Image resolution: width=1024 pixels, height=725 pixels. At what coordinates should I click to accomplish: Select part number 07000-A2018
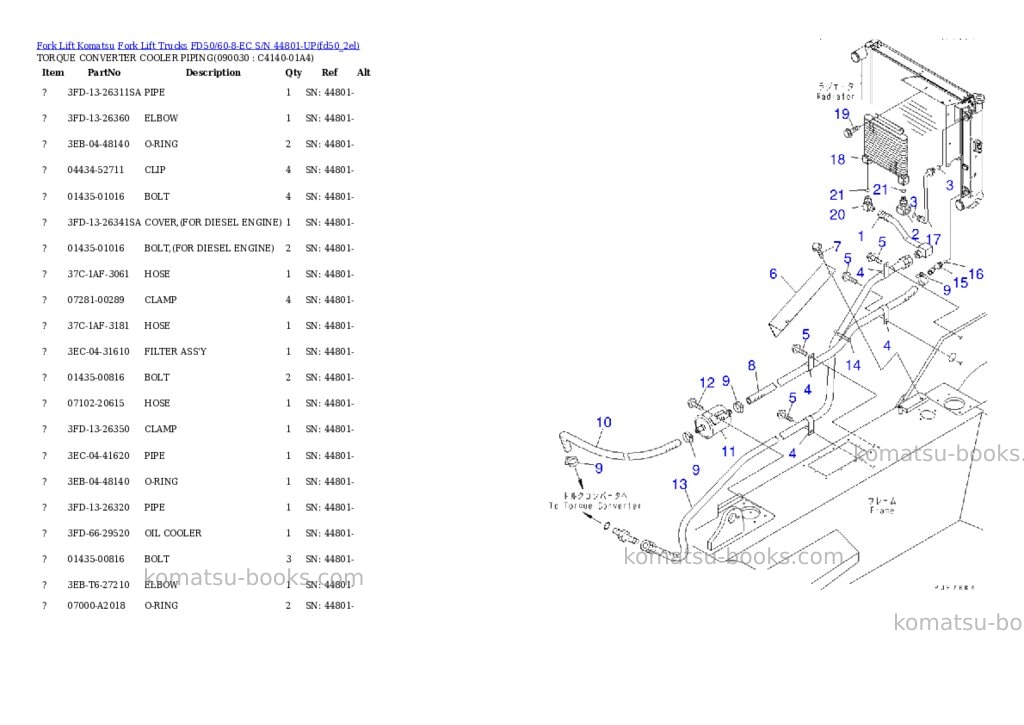click(x=96, y=605)
